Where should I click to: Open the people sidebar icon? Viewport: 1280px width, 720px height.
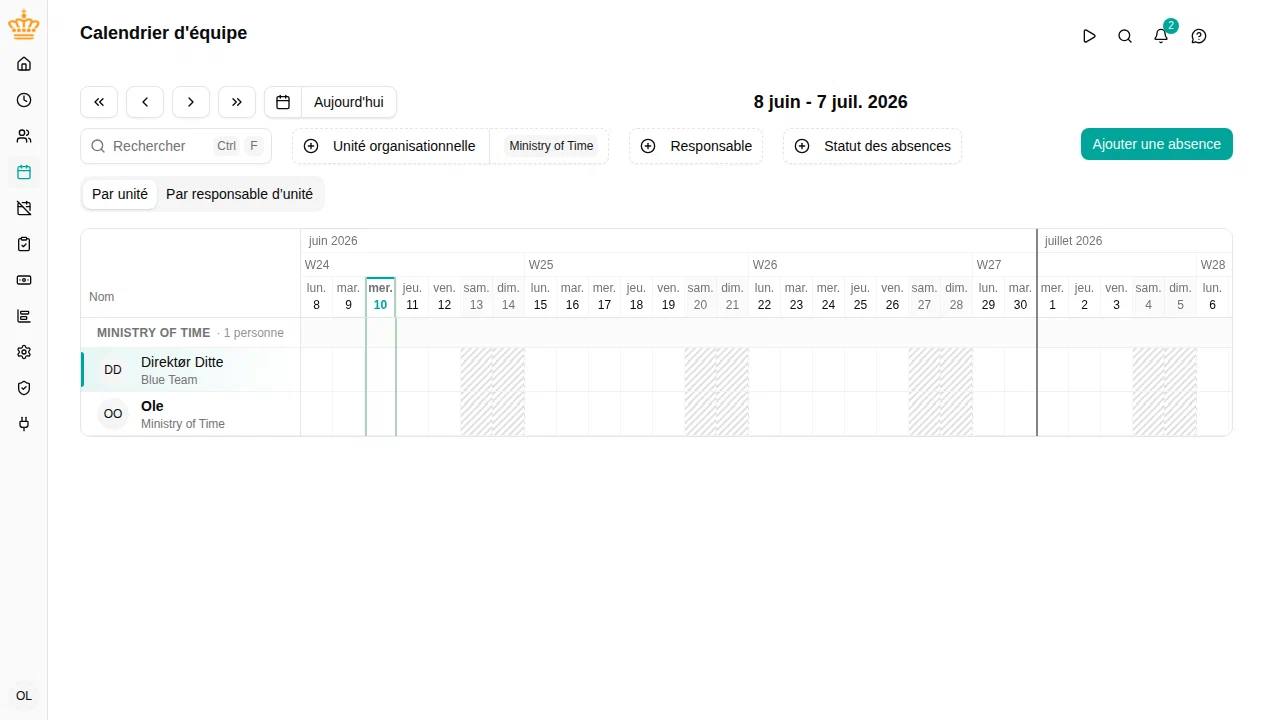24,136
